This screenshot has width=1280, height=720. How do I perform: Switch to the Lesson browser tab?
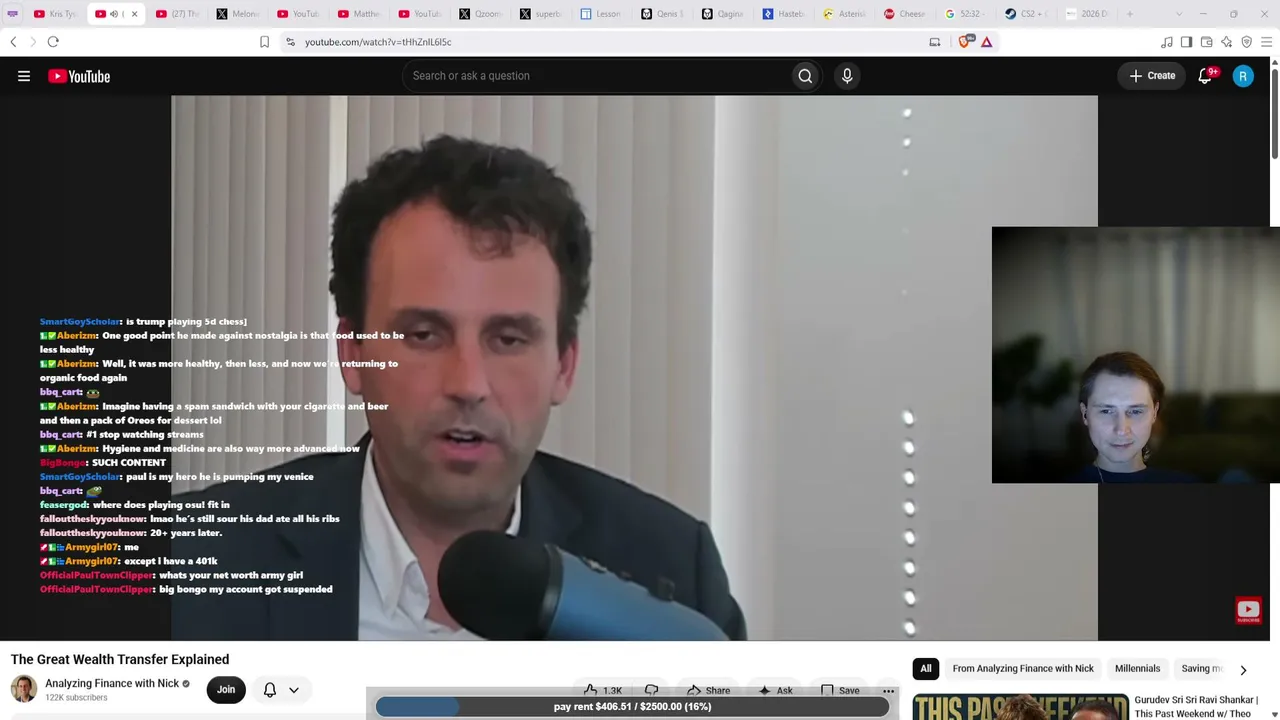click(602, 14)
